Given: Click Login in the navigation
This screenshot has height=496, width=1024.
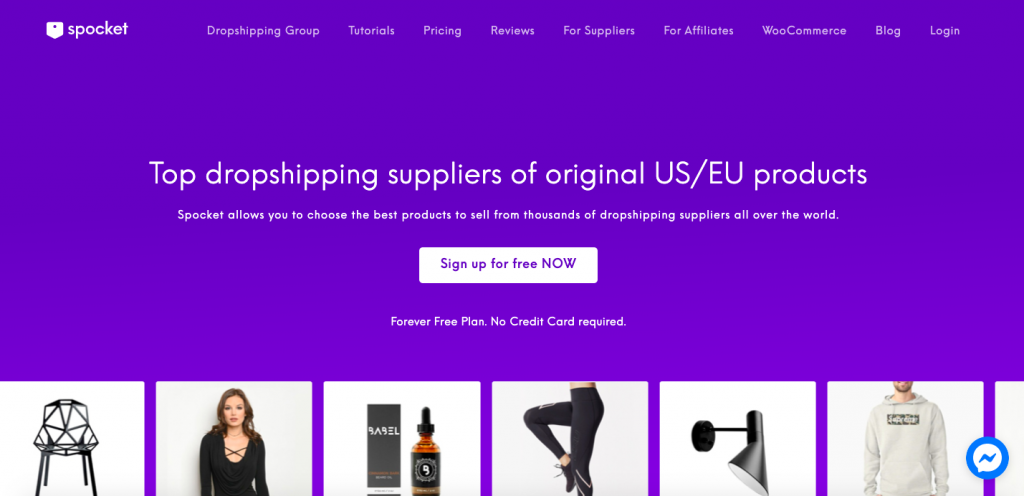Looking at the screenshot, I should [944, 31].
